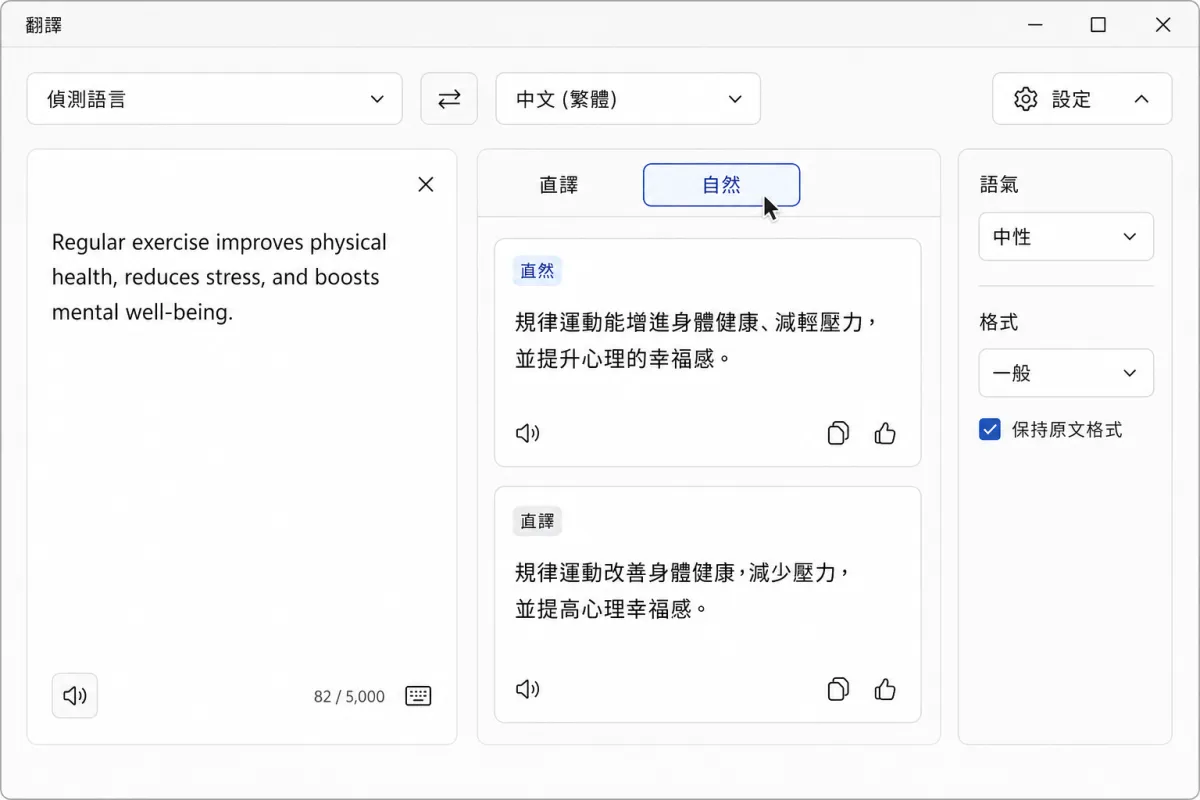
Task: Open the 語氣 dropdown showing 中性
Action: point(1066,237)
